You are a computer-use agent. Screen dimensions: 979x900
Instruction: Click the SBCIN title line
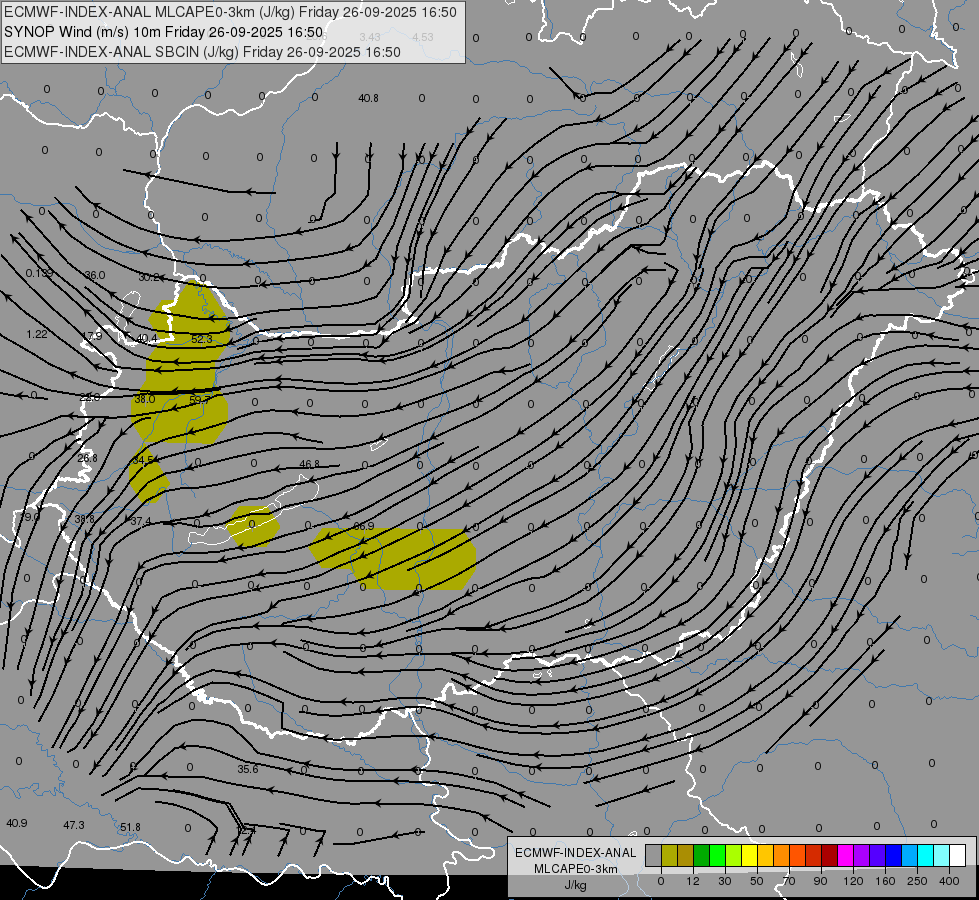(202, 52)
